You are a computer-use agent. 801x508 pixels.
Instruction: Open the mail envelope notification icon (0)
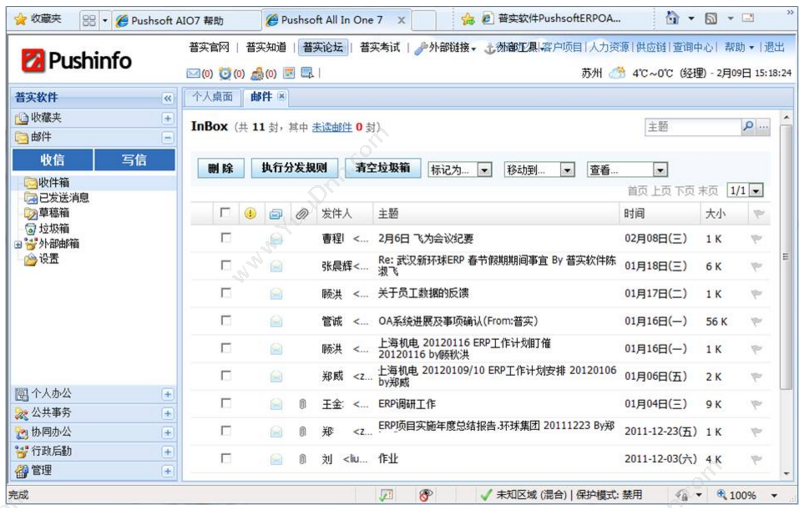pos(193,74)
